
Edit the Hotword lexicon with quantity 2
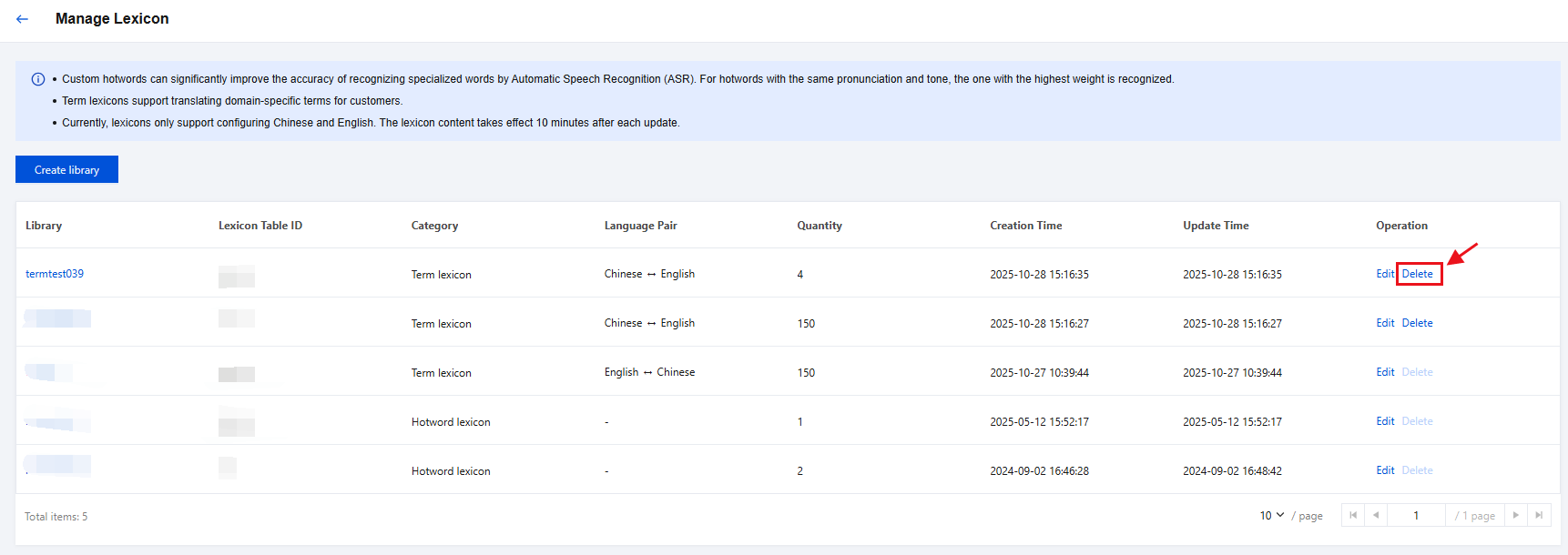[1384, 470]
